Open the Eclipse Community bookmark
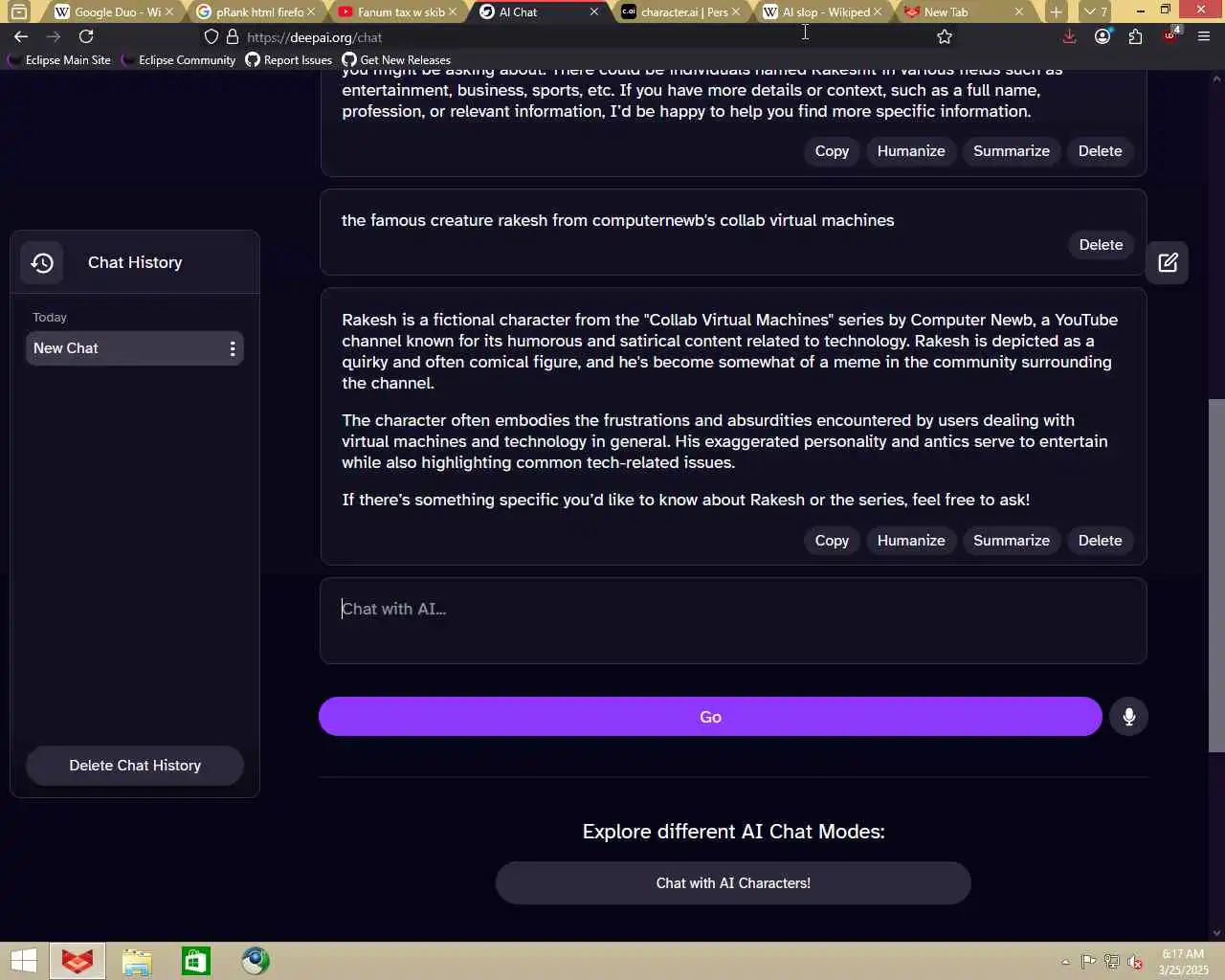 179,59
